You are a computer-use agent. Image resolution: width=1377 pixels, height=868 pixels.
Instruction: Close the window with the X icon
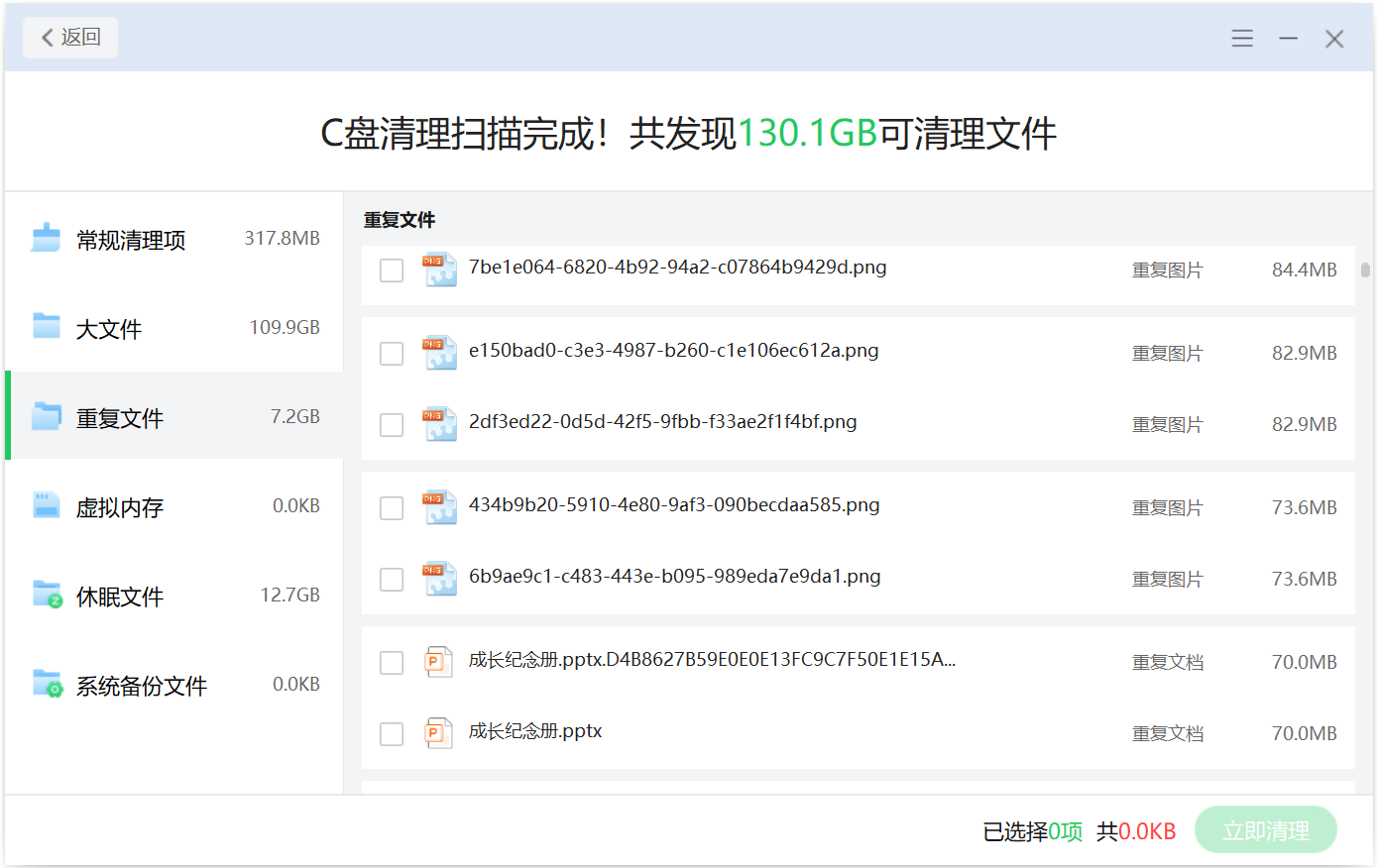coord(1334,39)
